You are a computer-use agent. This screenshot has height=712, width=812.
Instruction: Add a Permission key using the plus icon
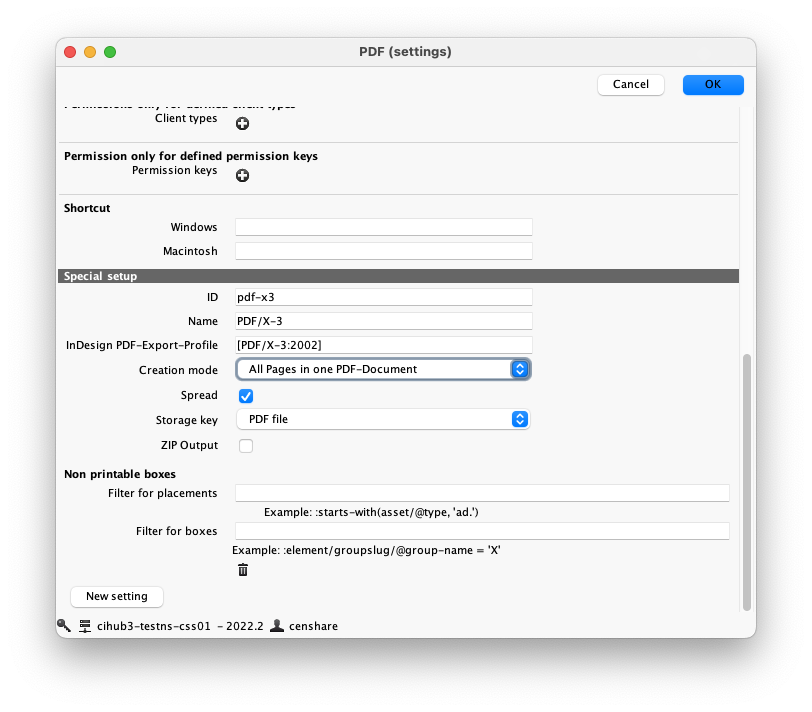(242, 175)
